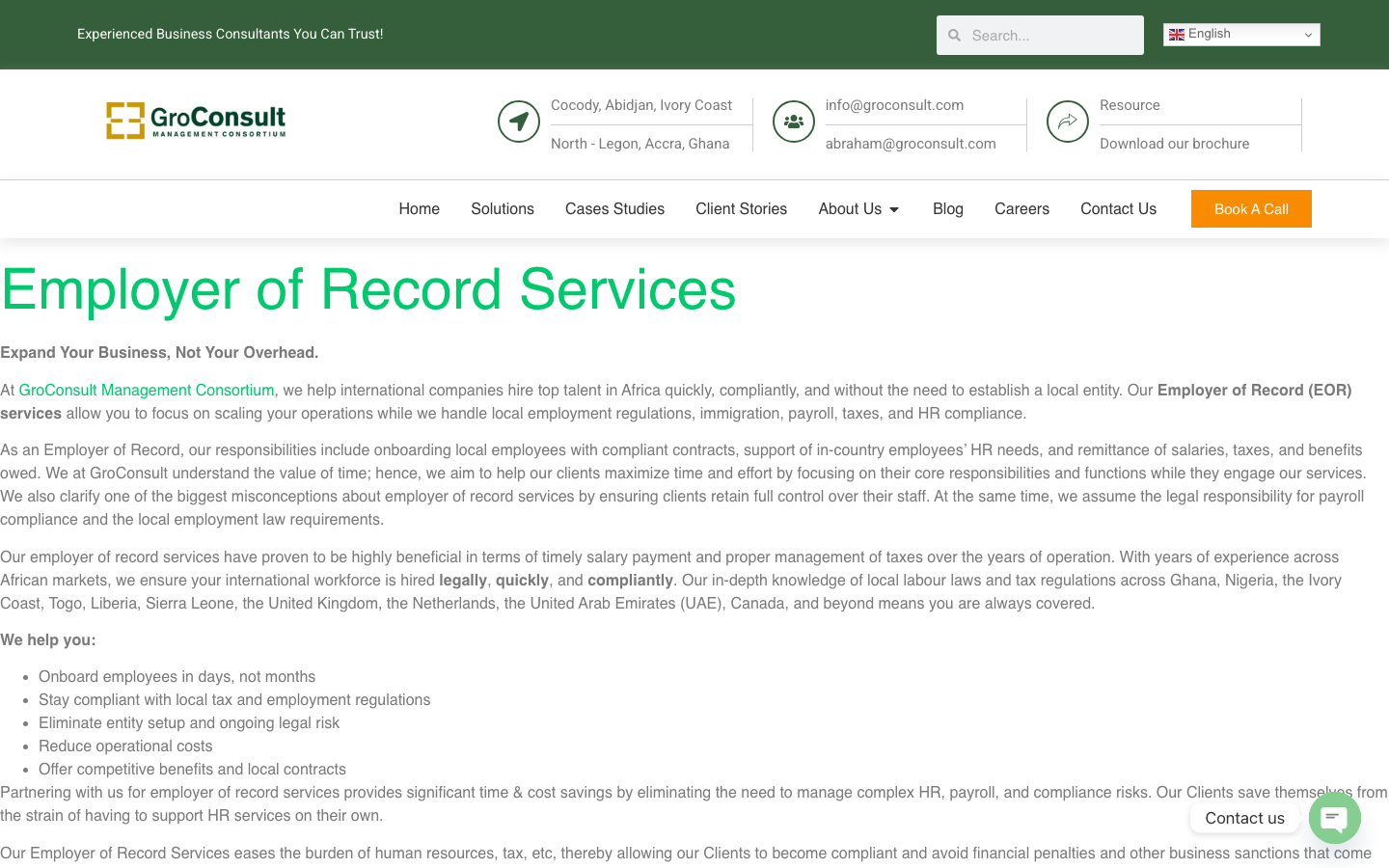Click 'Onboard employees in days, not months' bullet

point(177,676)
